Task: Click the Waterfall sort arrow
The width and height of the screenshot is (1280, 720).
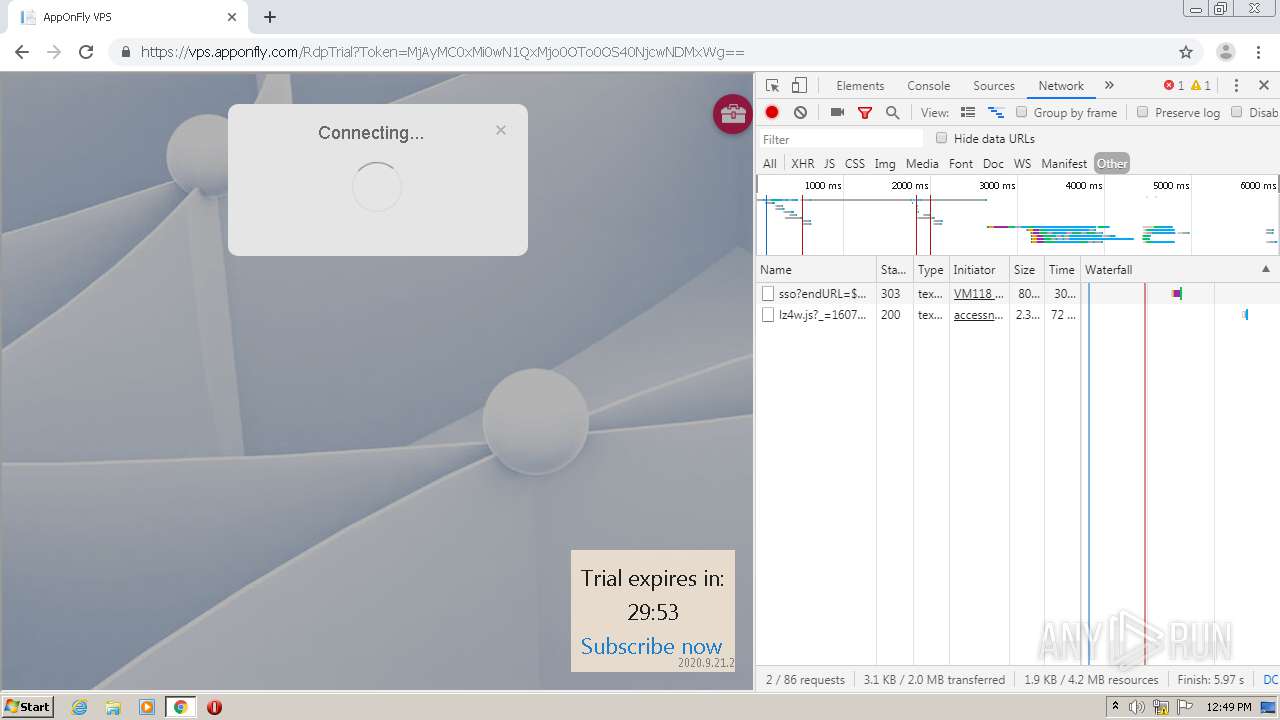Action: [x=1266, y=269]
